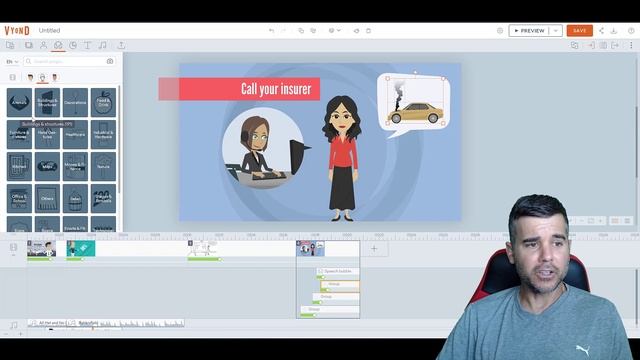Open the Audio library tab
640x360 pixels.
(102, 45)
